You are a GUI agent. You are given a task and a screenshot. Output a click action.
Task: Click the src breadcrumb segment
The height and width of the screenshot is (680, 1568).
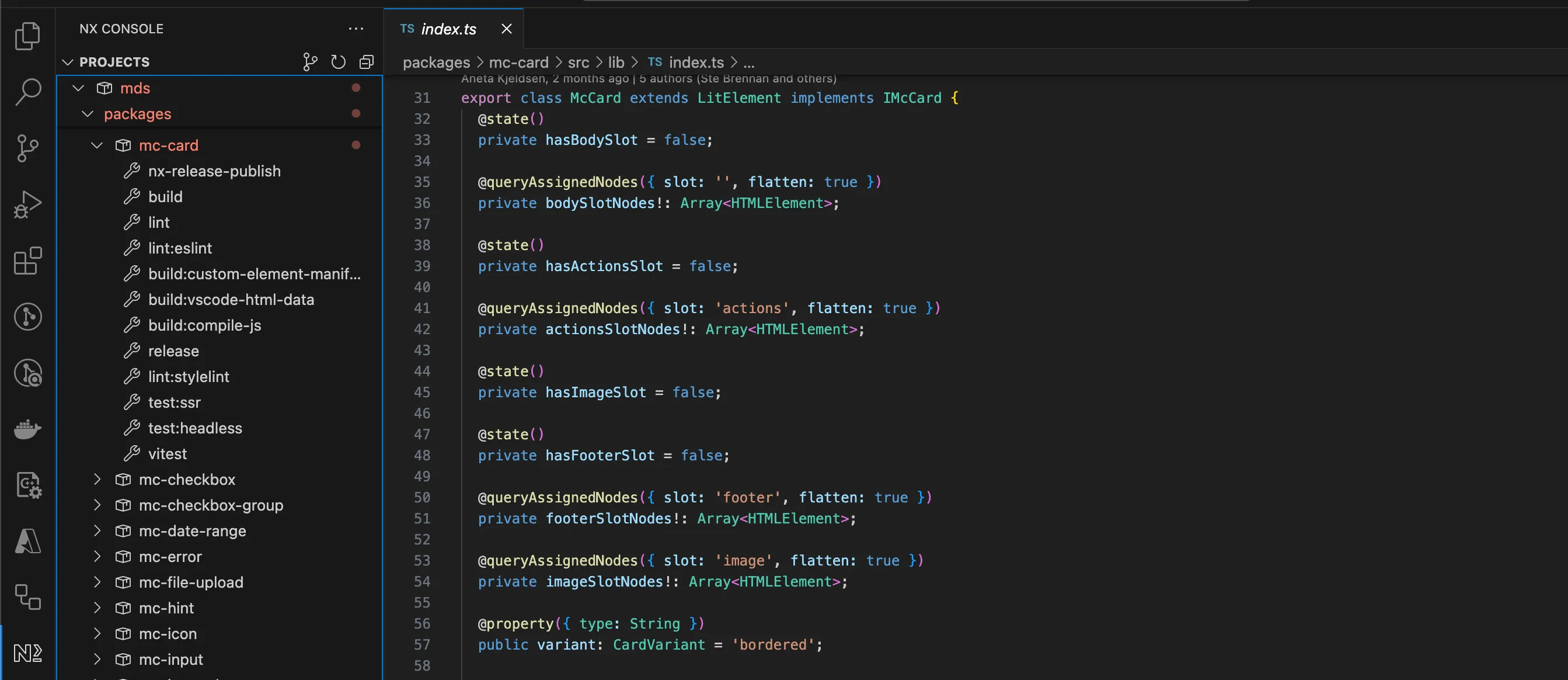pyautogui.click(x=578, y=62)
